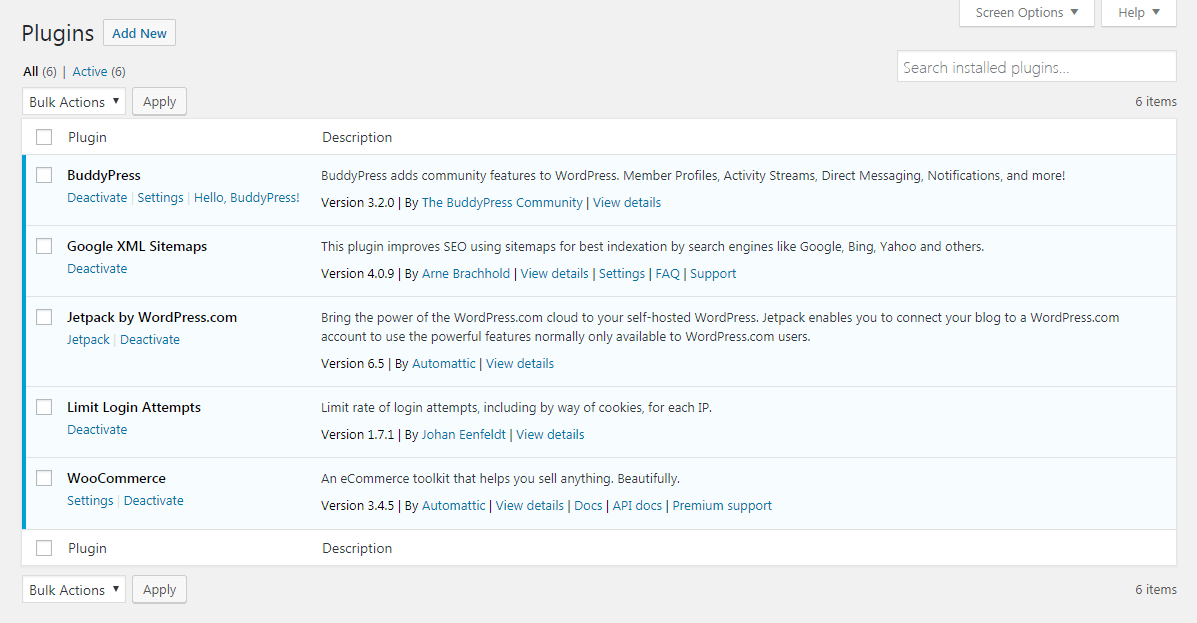Open Arne Brachhold author link
Screen dimensions: 1197x623
tap(466, 273)
